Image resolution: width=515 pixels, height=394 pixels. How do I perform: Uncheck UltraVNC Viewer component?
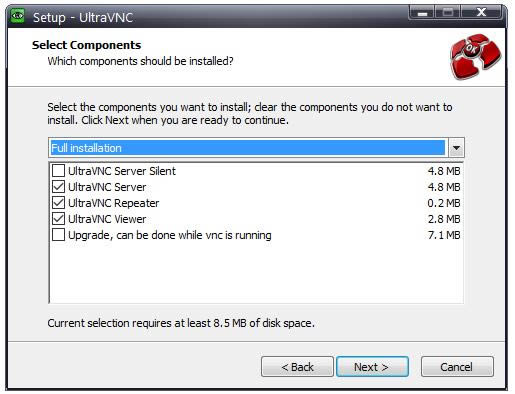tap(58, 219)
